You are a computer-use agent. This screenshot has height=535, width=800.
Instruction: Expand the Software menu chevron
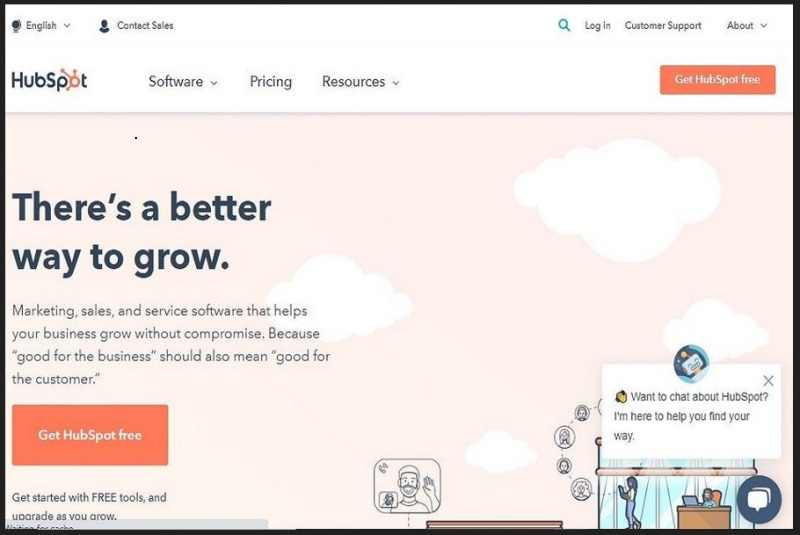pyautogui.click(x=214, y=83)
